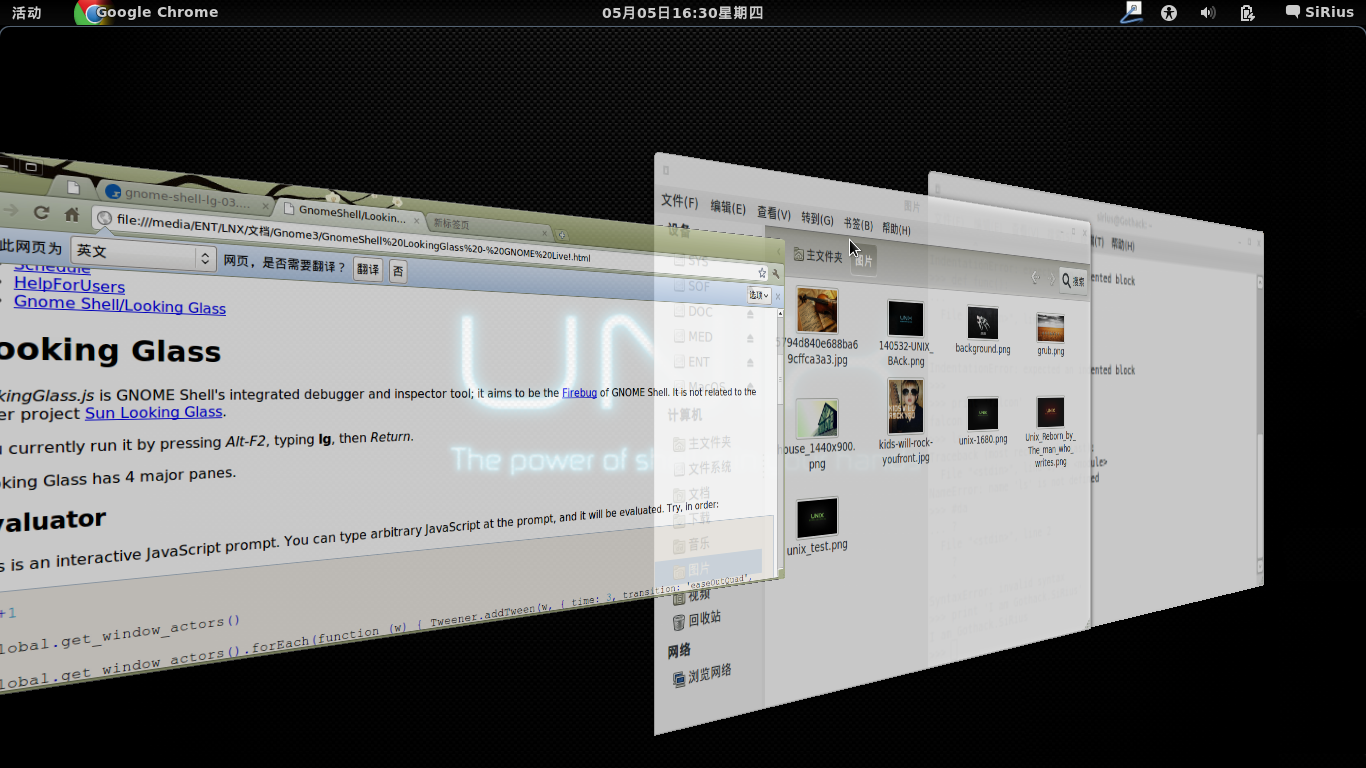Go forward in file manager navigation

click(x=1051, y=280)
